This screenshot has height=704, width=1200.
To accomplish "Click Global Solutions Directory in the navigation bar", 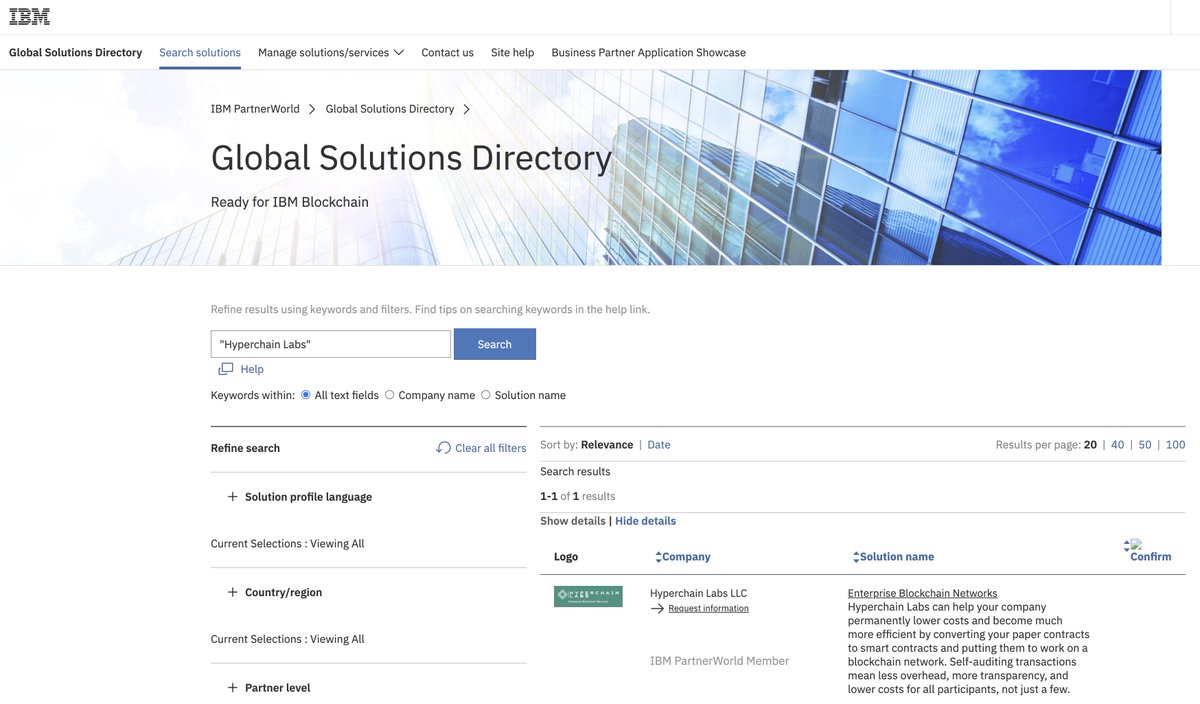I will 76,52.
